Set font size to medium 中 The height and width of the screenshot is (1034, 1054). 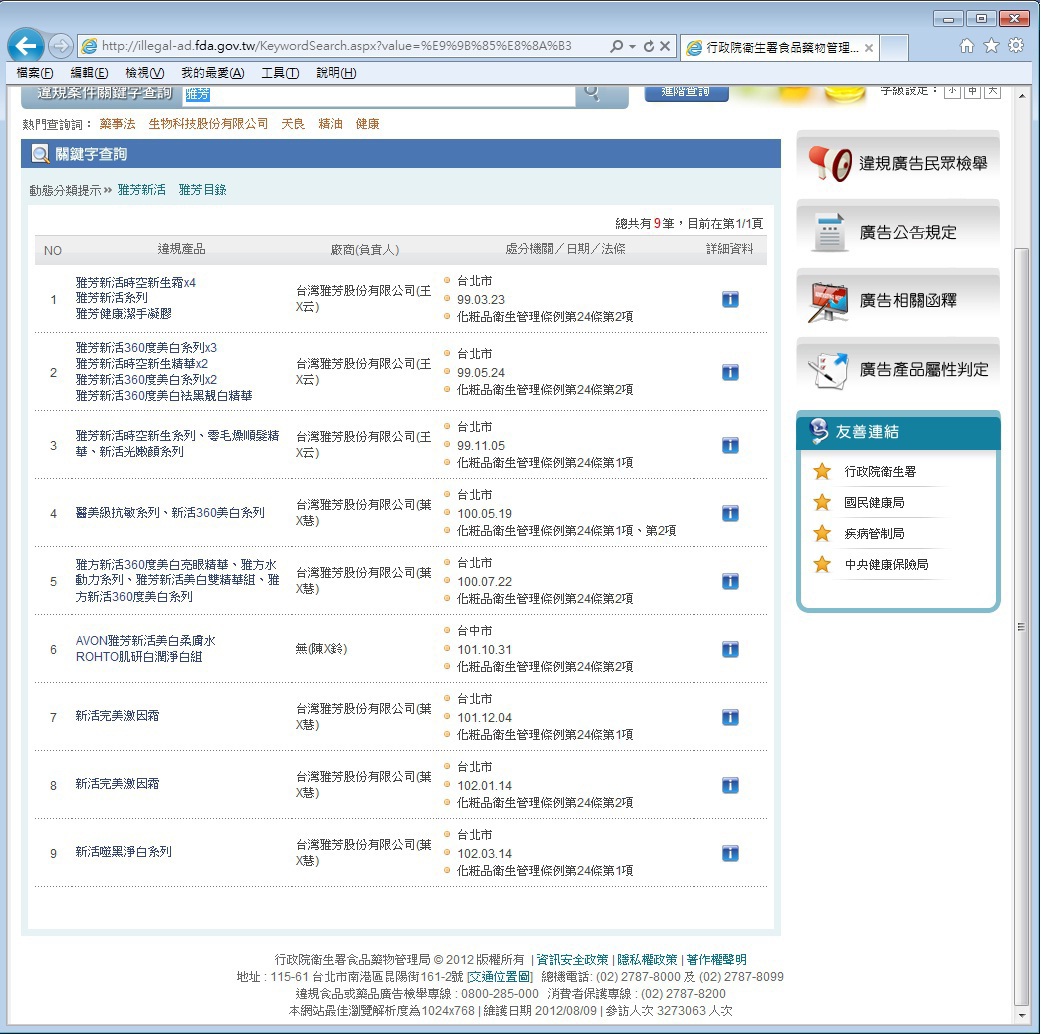tap(972, 91)
